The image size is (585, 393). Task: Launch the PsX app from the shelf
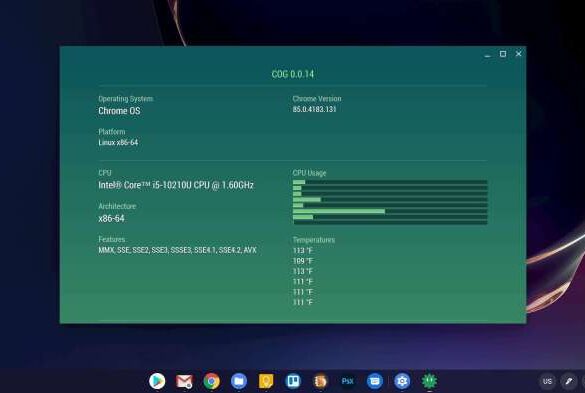tap(347, 381)
